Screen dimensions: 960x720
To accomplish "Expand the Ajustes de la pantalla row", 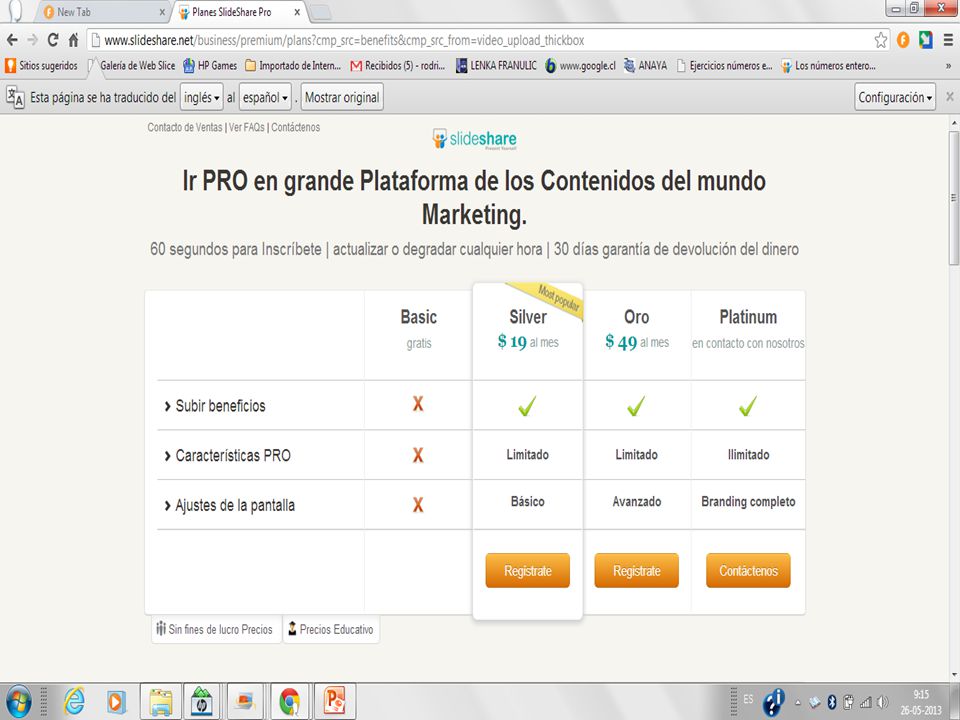I will tap(230, 505).
